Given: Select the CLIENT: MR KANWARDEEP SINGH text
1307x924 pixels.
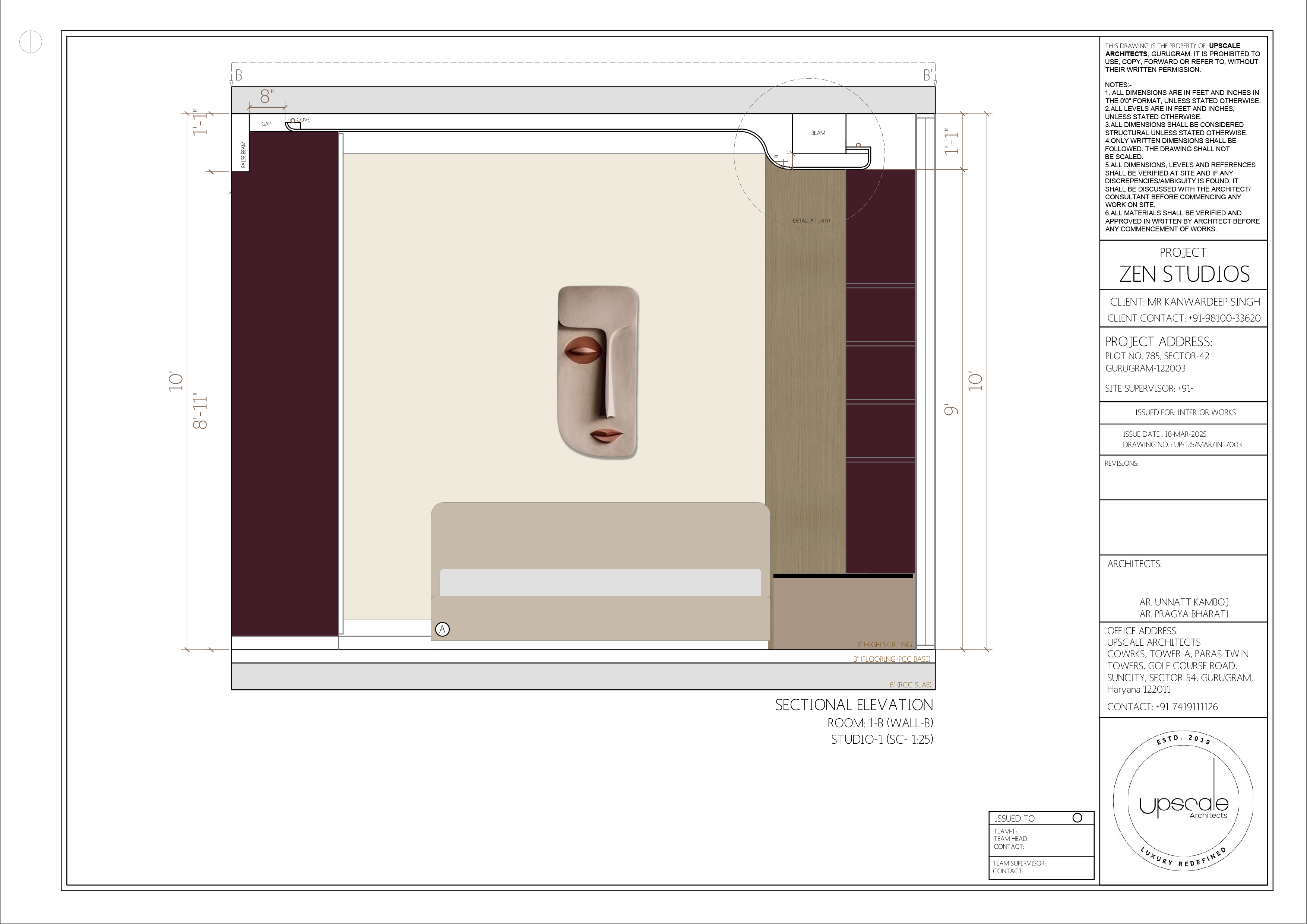Looking at the screenshot, I should tap(1185, 302).
